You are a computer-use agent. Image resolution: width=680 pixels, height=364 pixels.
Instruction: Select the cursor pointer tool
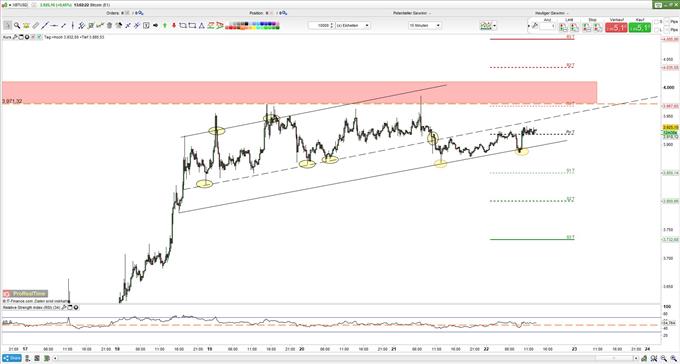7,25
